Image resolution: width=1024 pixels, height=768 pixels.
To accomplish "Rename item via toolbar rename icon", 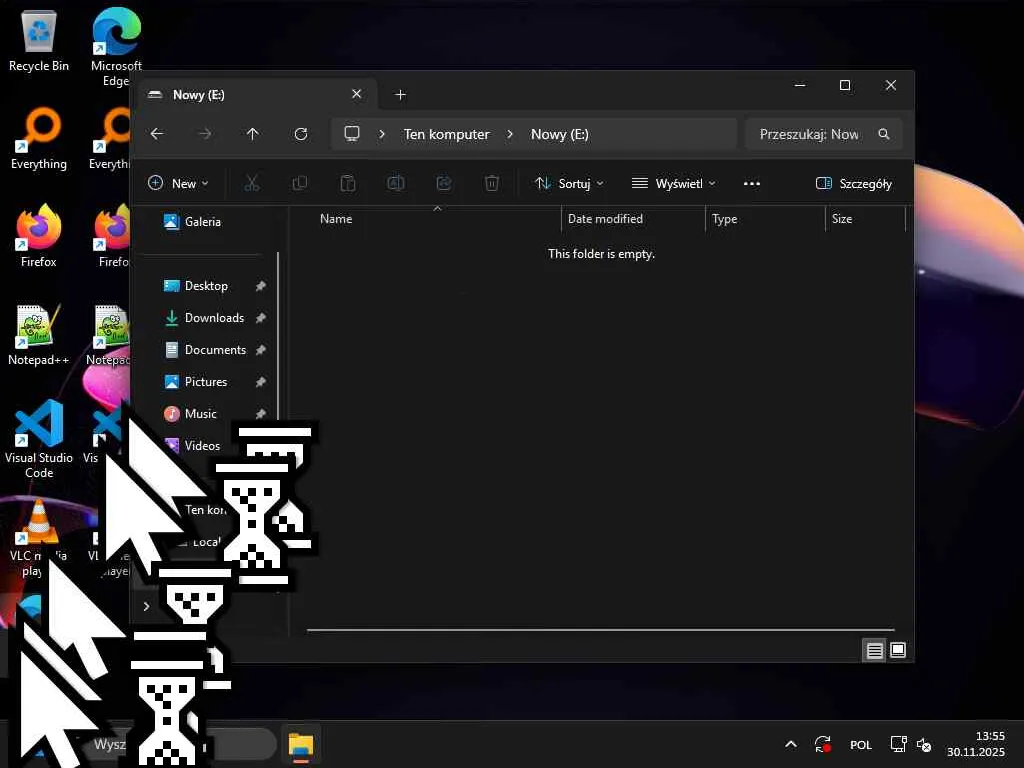I will point(396,184).
